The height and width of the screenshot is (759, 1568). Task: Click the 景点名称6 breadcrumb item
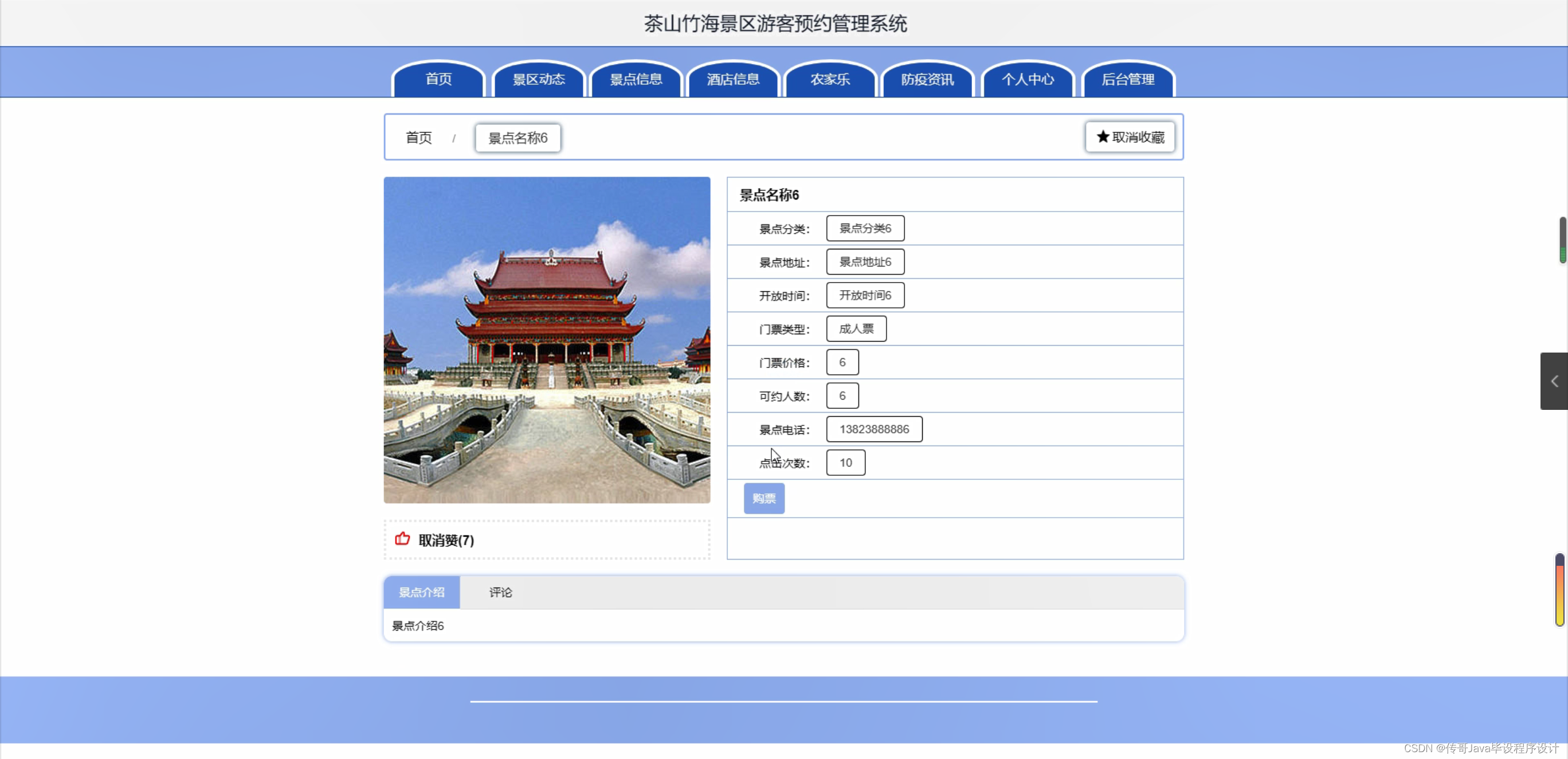tap(518, 138)
